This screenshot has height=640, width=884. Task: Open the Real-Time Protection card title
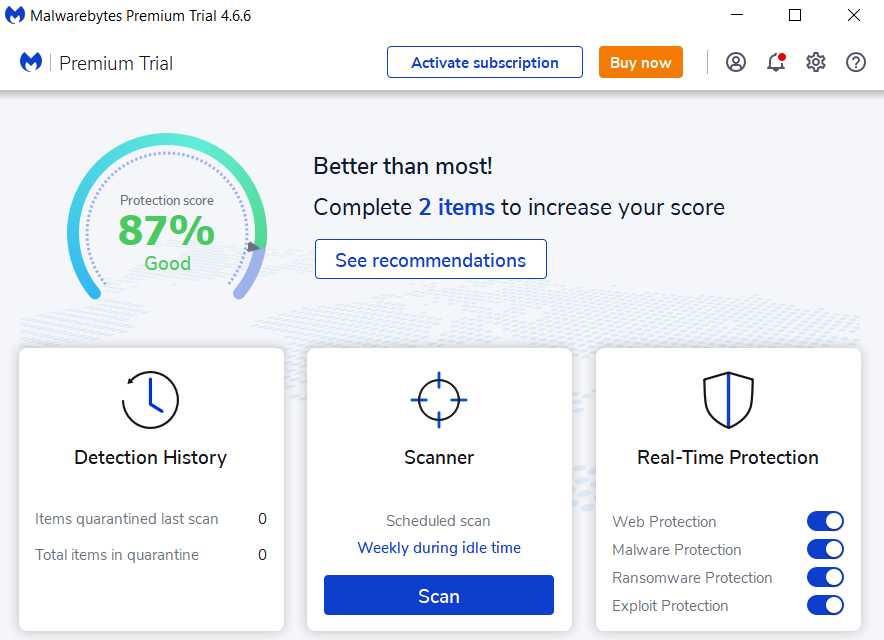coord(728,457)
